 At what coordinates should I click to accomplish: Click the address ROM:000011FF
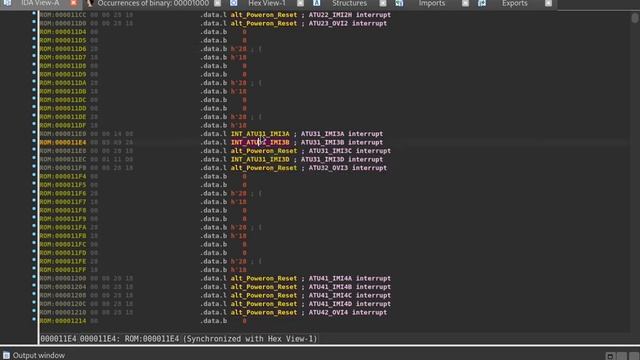[x=63, y=270]
